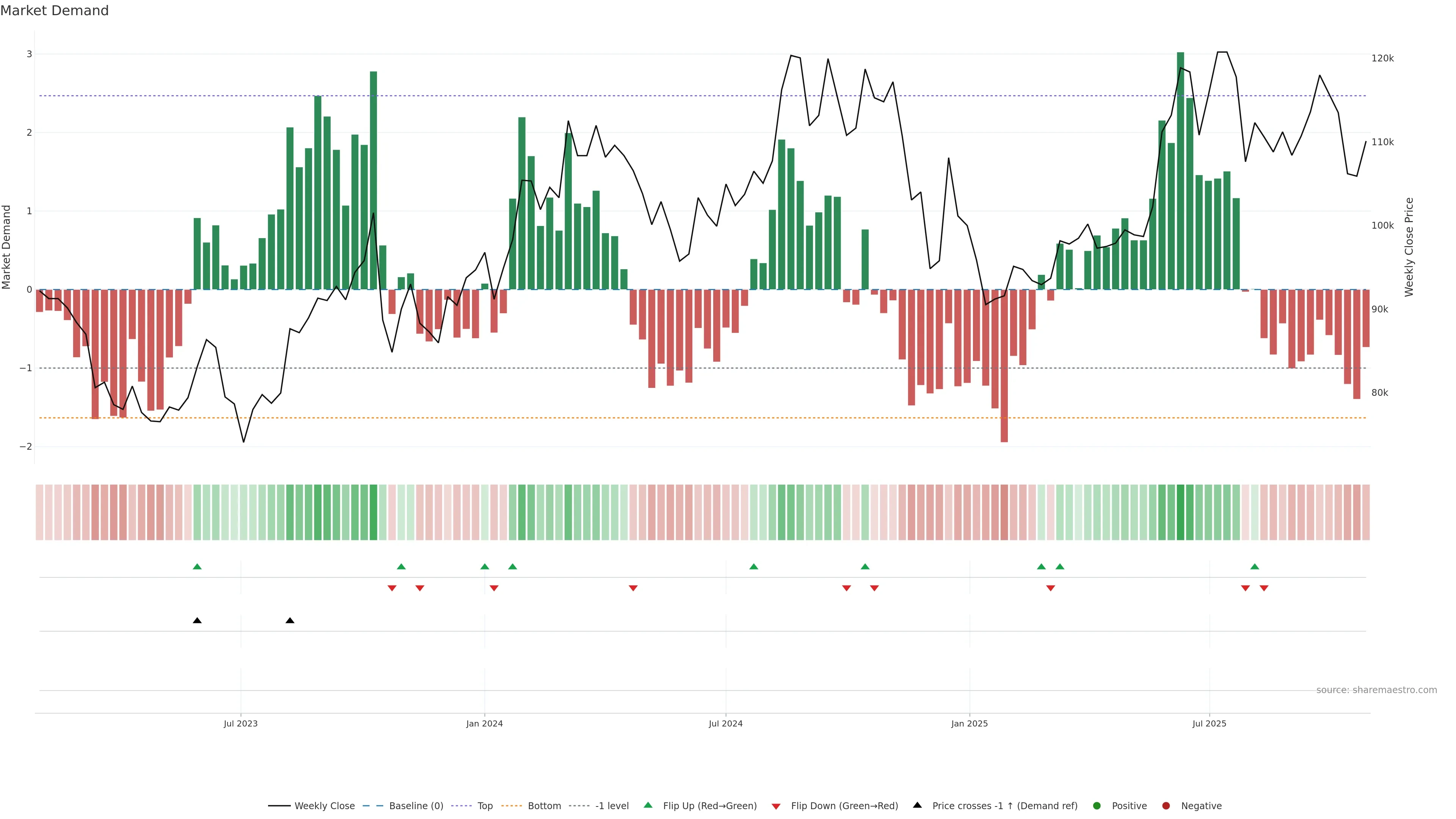Click the second black price-cross triangle marker
1456x819 pixels.
point(290,621)
